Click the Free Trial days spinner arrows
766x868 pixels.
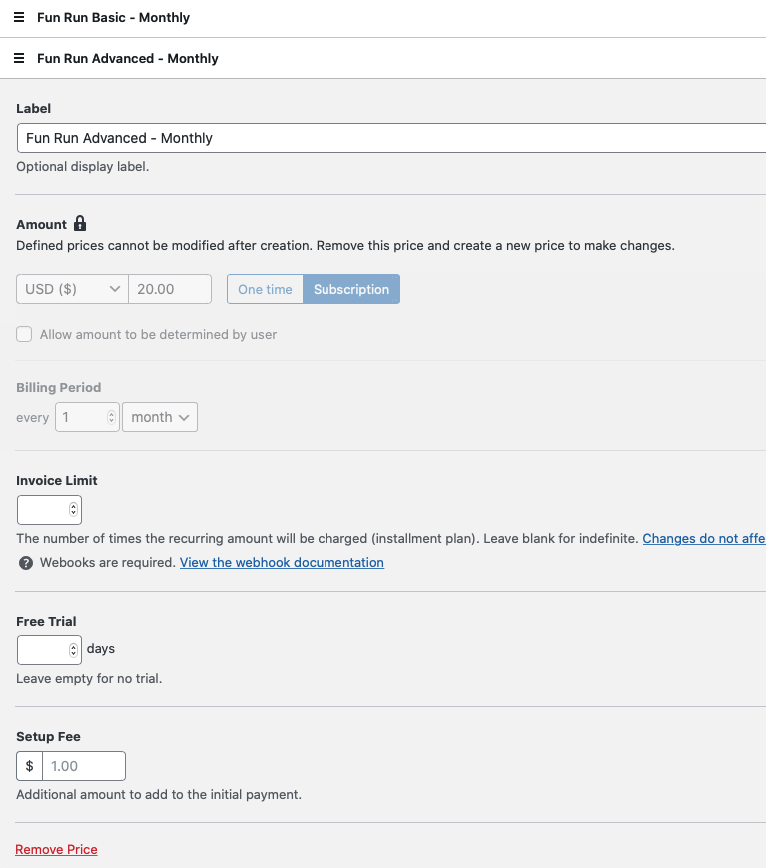coord(73,650)
